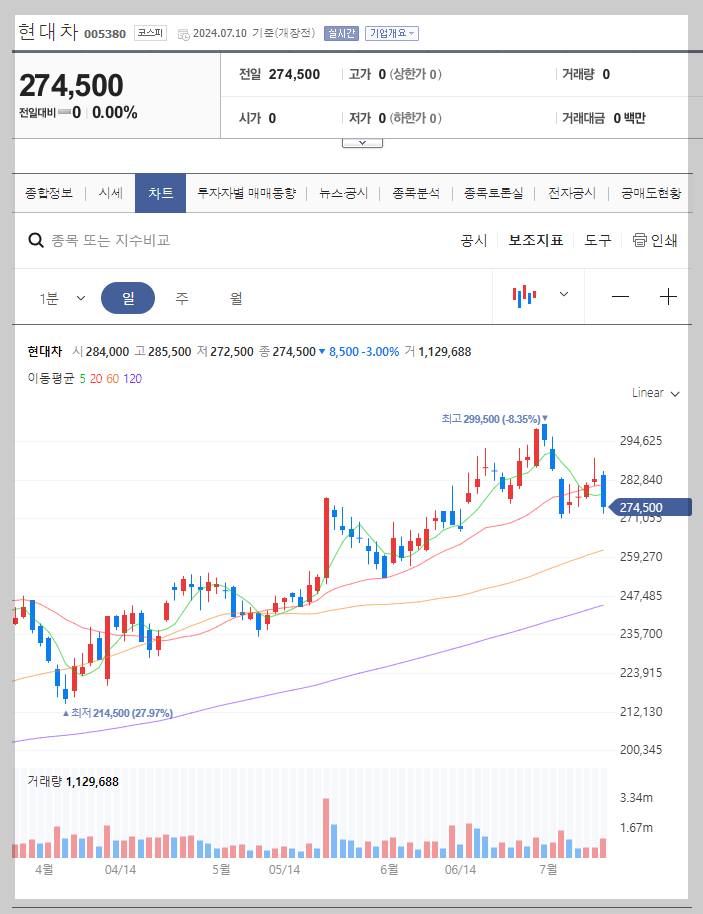This screenshot has width=703, height=914.
Task: Open the 공매도현황 tab
Action: [651, 193]
